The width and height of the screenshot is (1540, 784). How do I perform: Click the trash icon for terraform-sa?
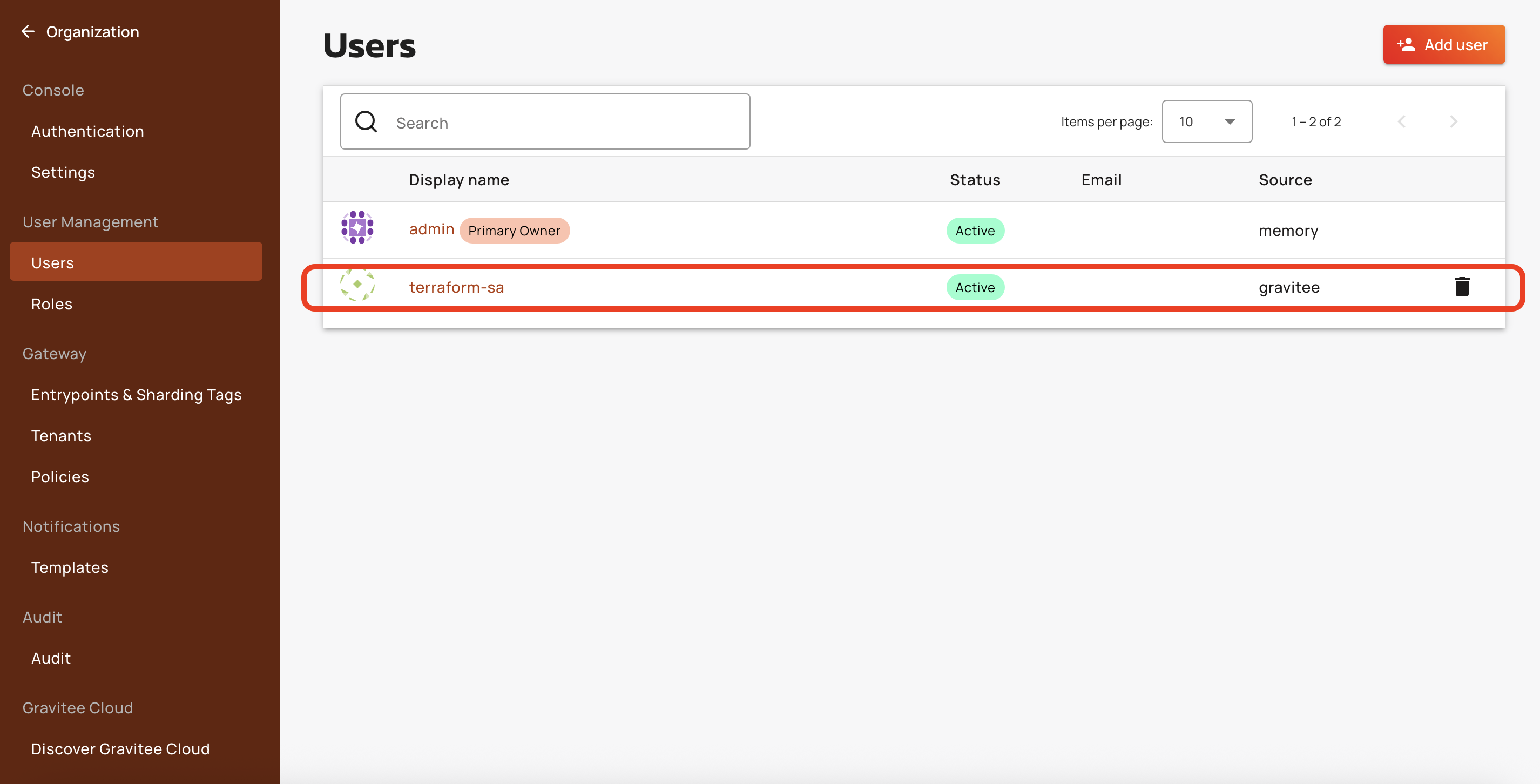coord(1461,287)
